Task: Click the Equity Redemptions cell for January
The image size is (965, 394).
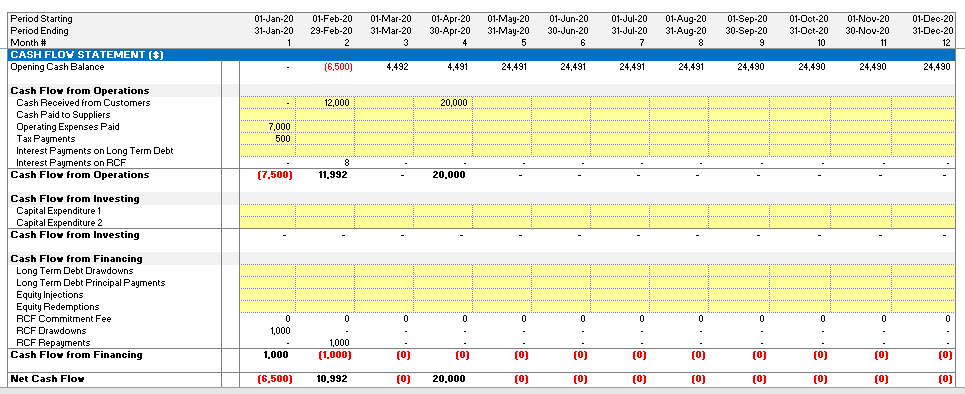Action: coord(268,307)
